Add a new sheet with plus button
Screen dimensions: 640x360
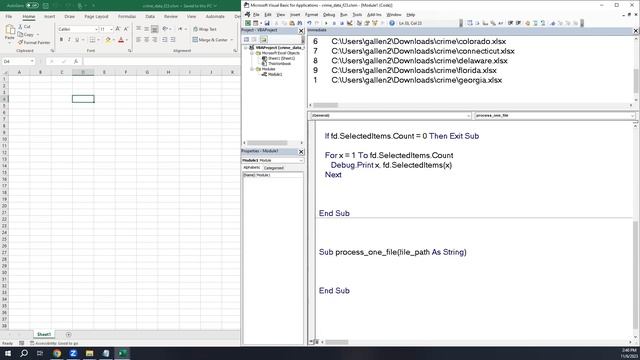coord(69,334)
